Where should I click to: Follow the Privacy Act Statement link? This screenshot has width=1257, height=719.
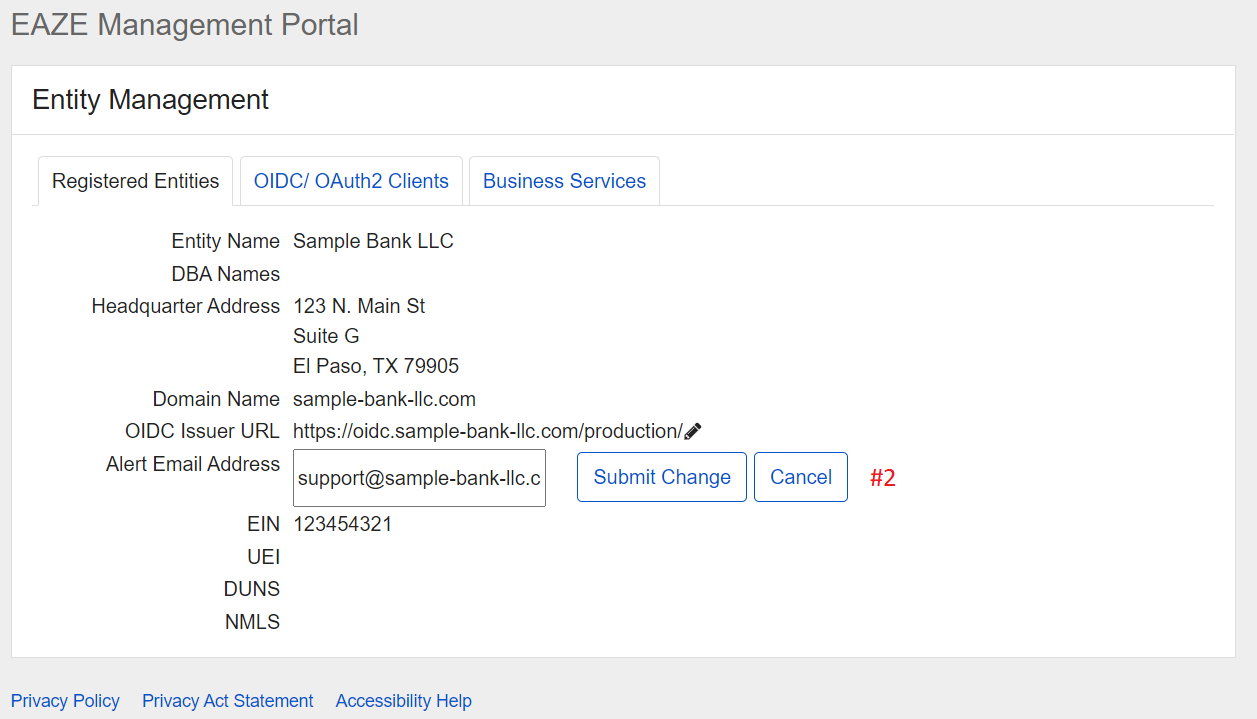tap(228, 701)
